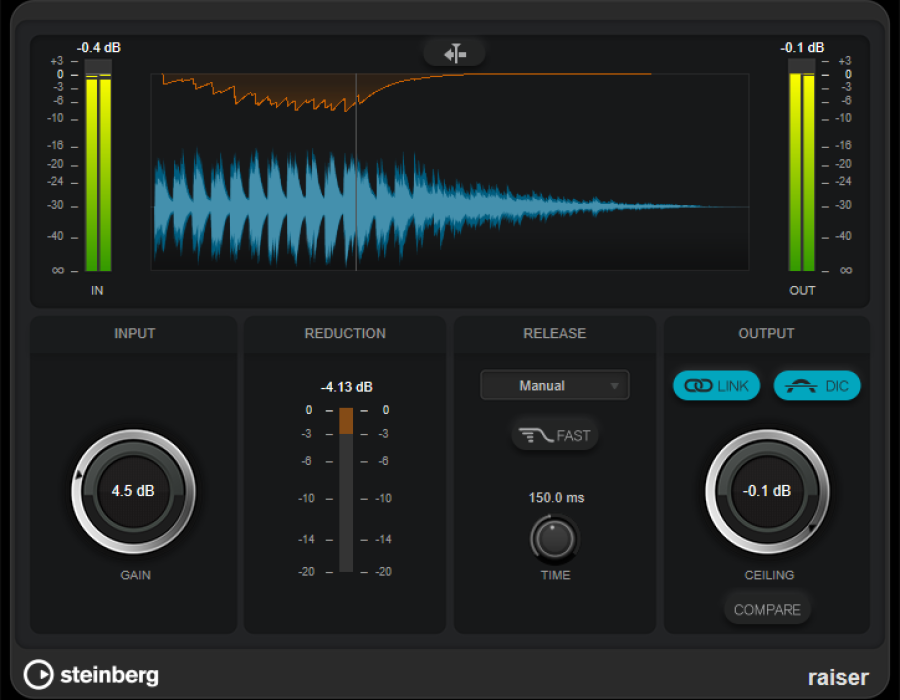Click the -4.13 dB reduction readout

(346, 387)
